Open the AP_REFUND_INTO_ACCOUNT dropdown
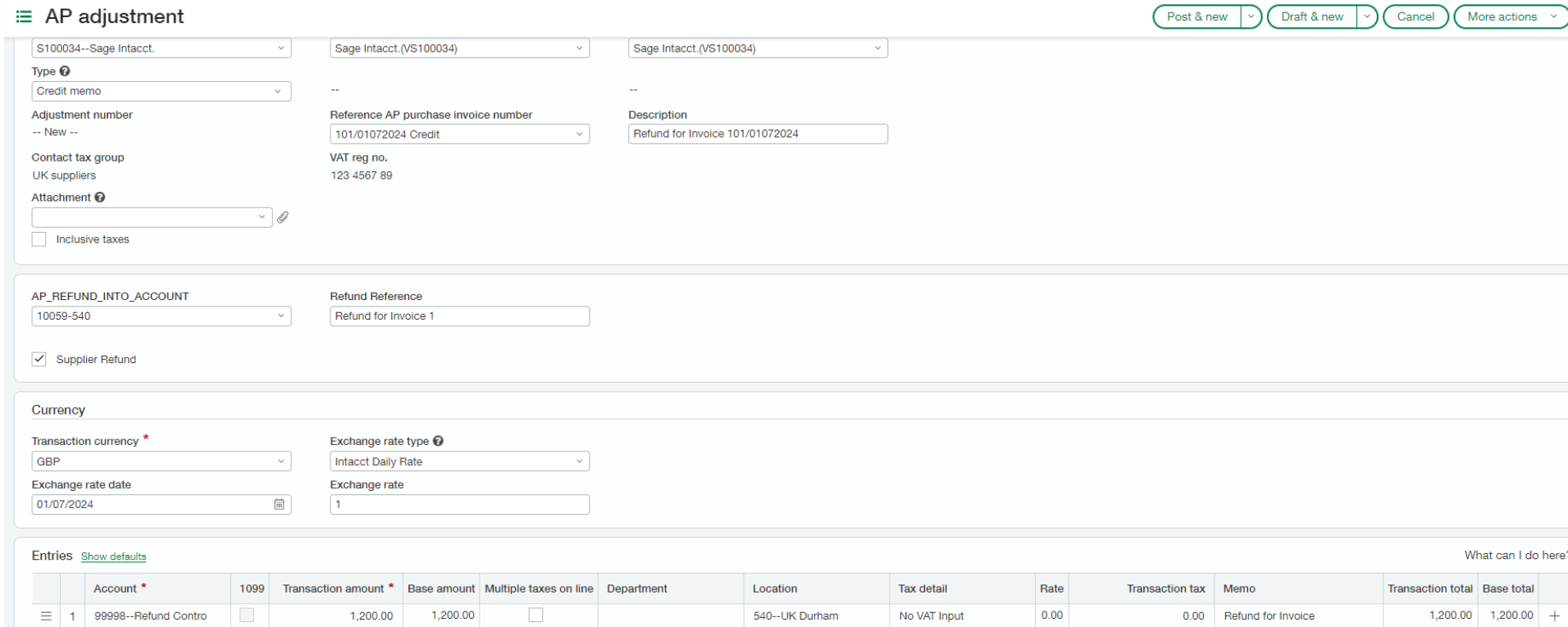The image size is (1568, 627). click(162, 316)
